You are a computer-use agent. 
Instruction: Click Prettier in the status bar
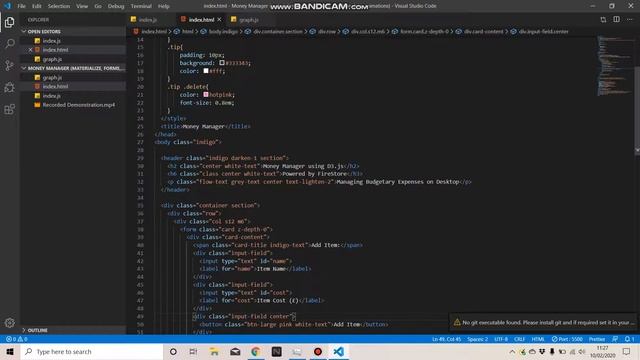(x=597, y=339)
